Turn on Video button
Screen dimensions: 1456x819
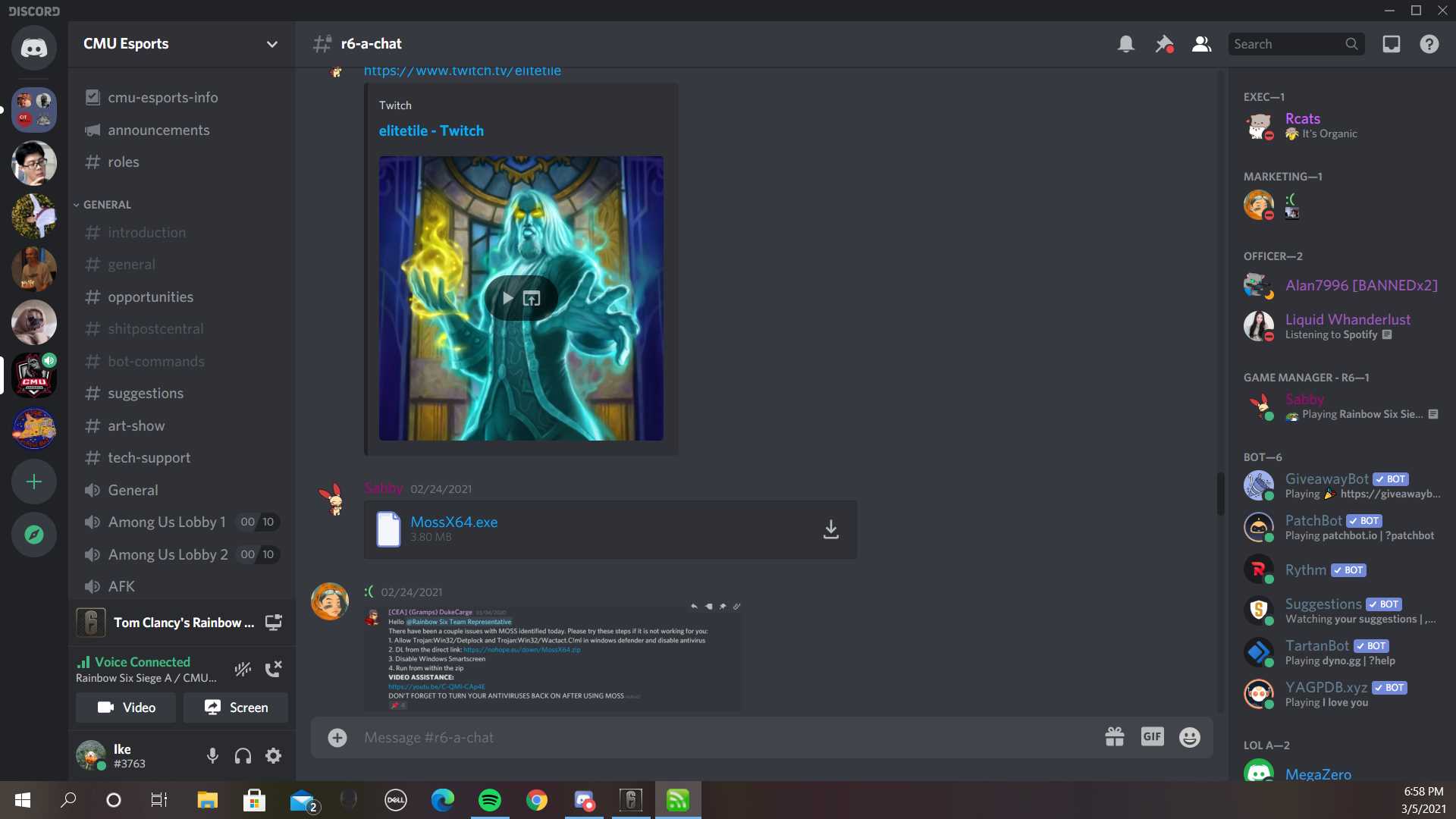[x=126, y=708]
